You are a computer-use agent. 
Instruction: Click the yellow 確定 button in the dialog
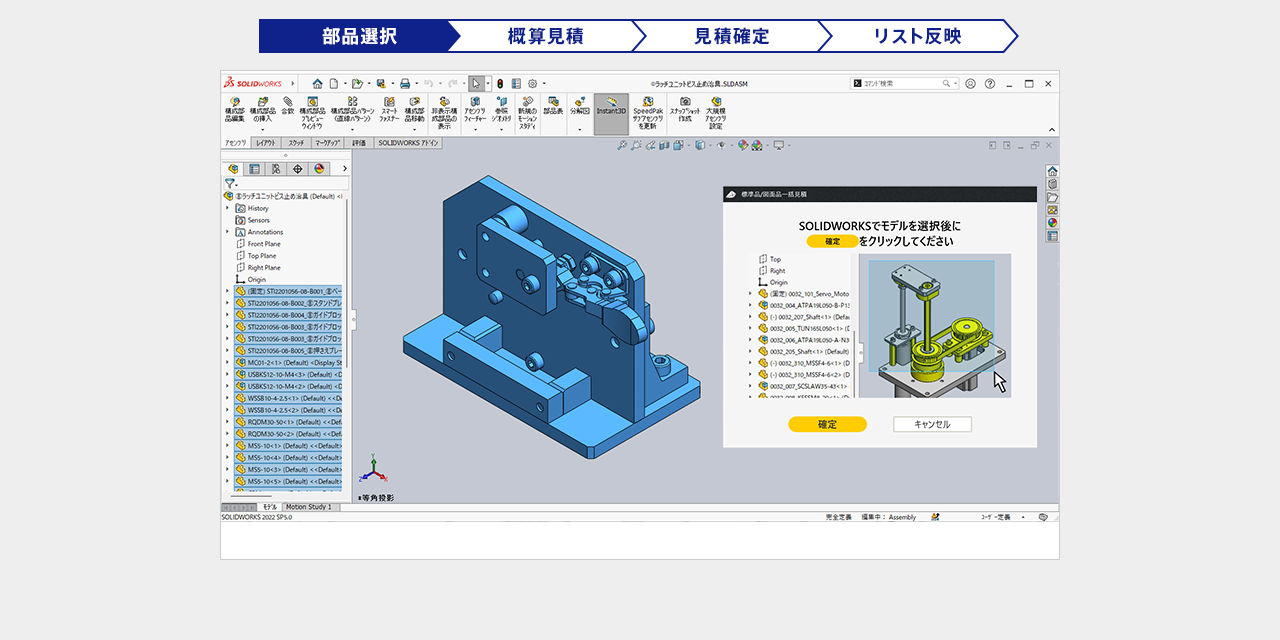tap(827, 424)
